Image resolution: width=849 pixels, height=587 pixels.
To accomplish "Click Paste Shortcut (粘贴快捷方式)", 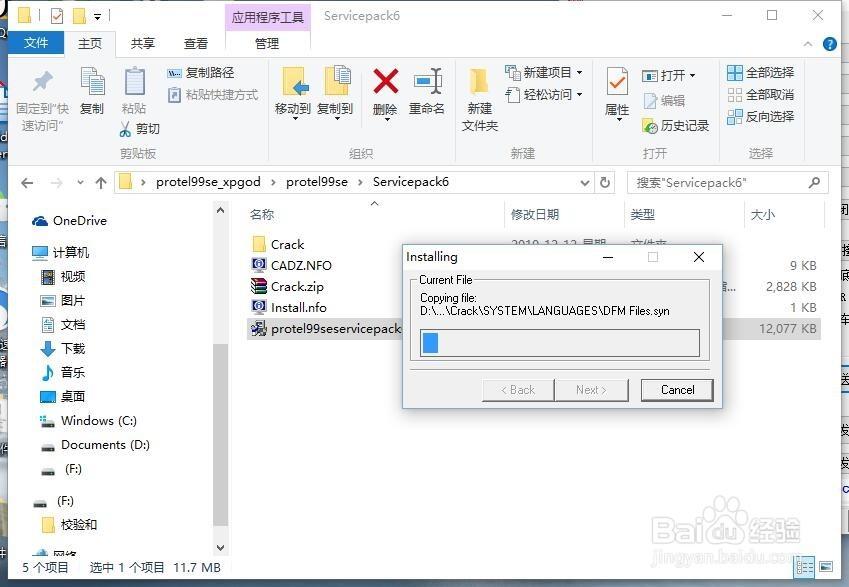I will point(213,95).
